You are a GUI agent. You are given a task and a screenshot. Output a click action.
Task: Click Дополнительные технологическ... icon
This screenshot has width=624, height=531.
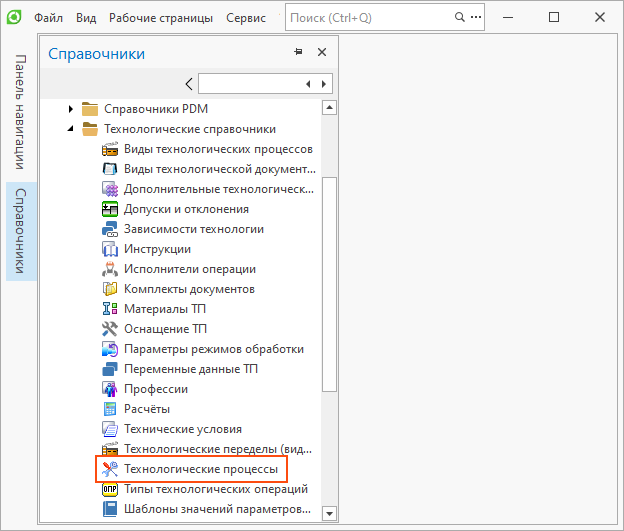[x=110, y=189]
